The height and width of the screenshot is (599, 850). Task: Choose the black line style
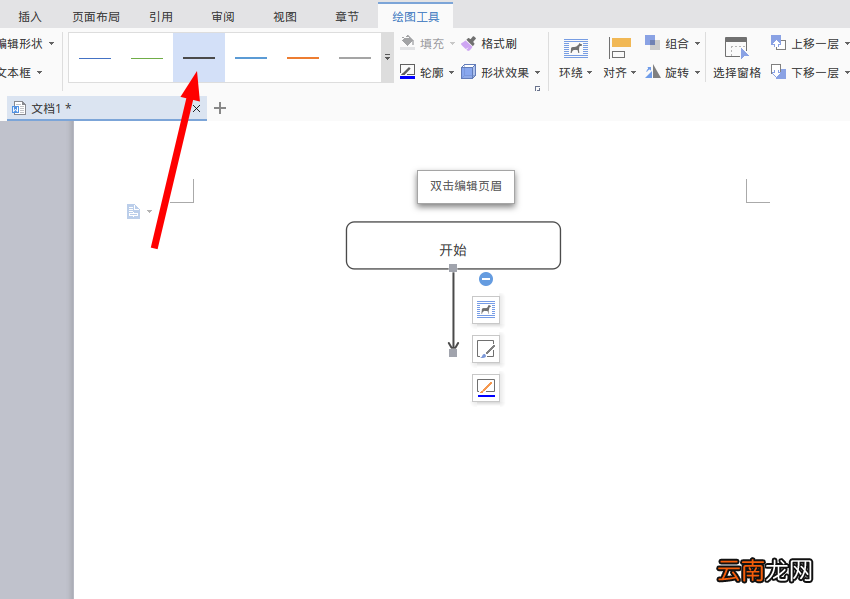click(199, 57)
